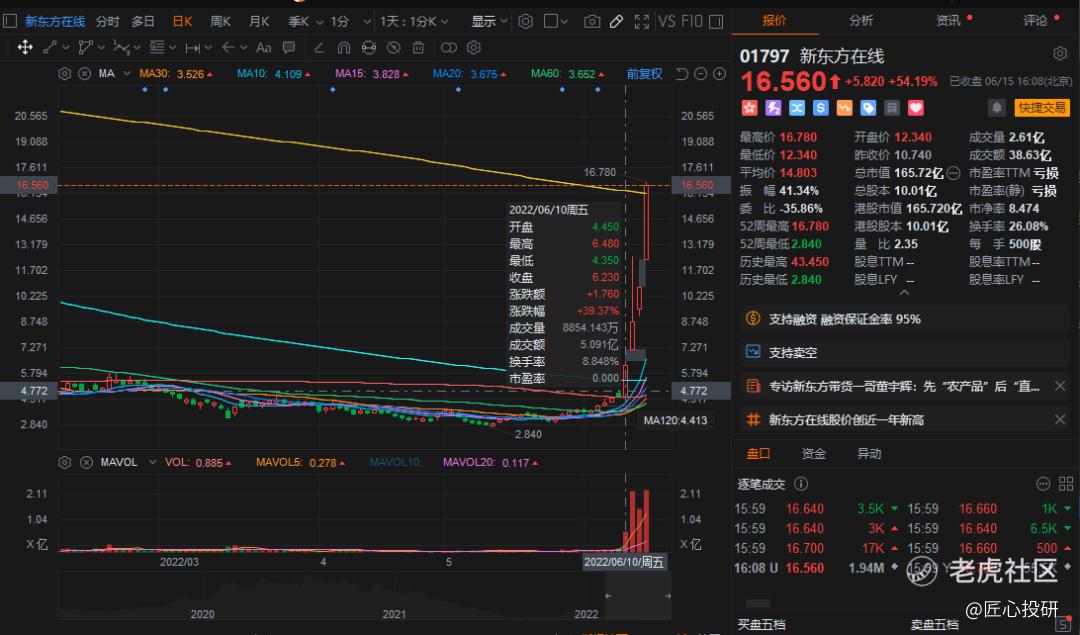
Task: Open MAVOL indicator settings gear
Action: 65,462
